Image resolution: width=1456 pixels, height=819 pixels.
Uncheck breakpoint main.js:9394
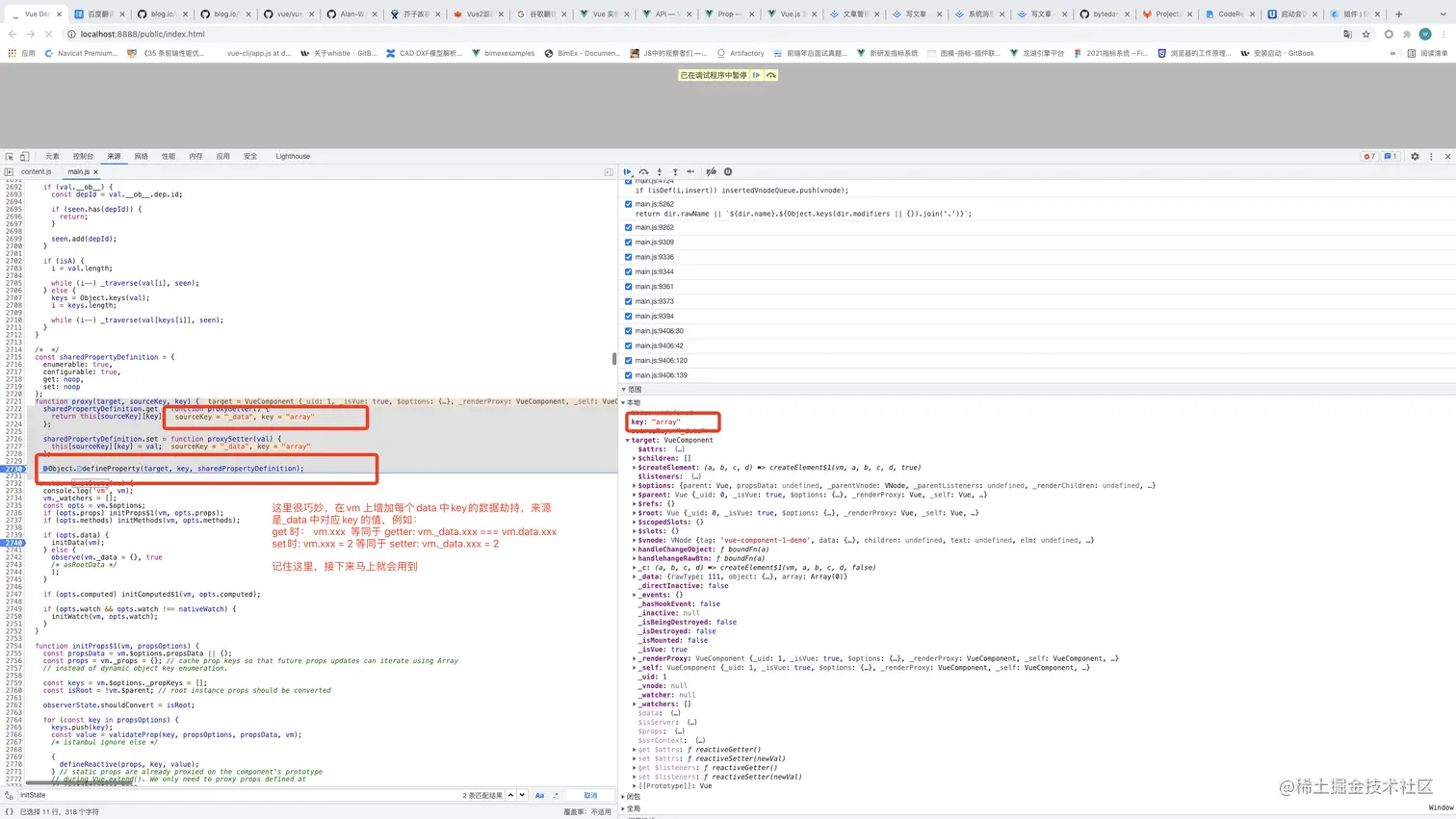coord(629,316)
